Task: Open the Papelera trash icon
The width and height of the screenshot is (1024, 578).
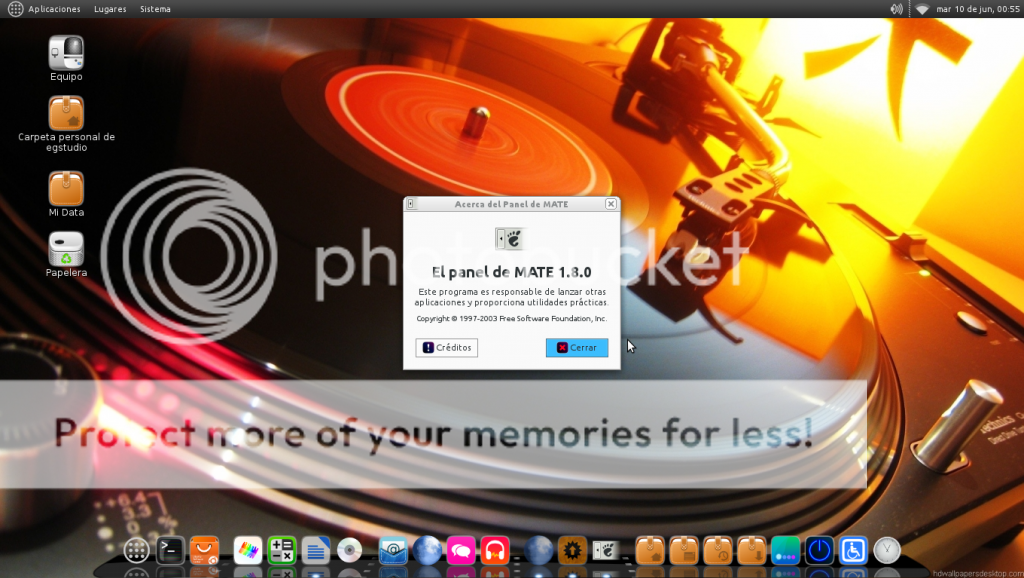Action: (x=66, y=250)
